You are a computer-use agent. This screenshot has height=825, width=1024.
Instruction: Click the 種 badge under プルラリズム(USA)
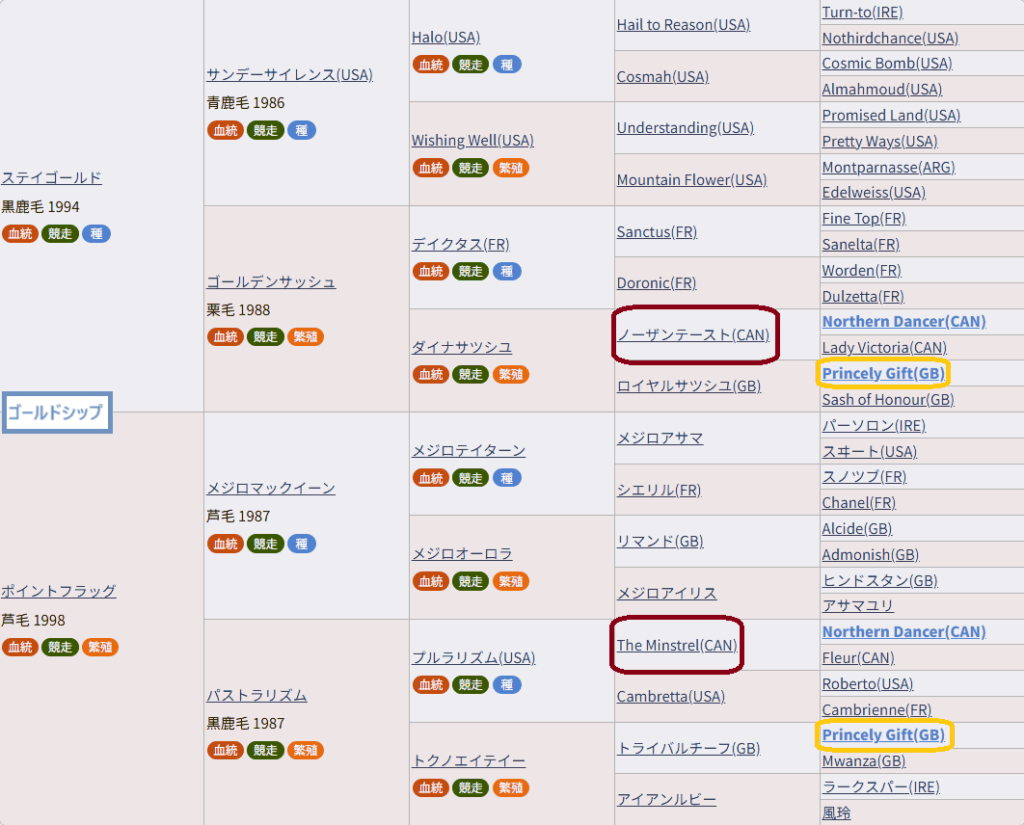click(x=507, y=685)
